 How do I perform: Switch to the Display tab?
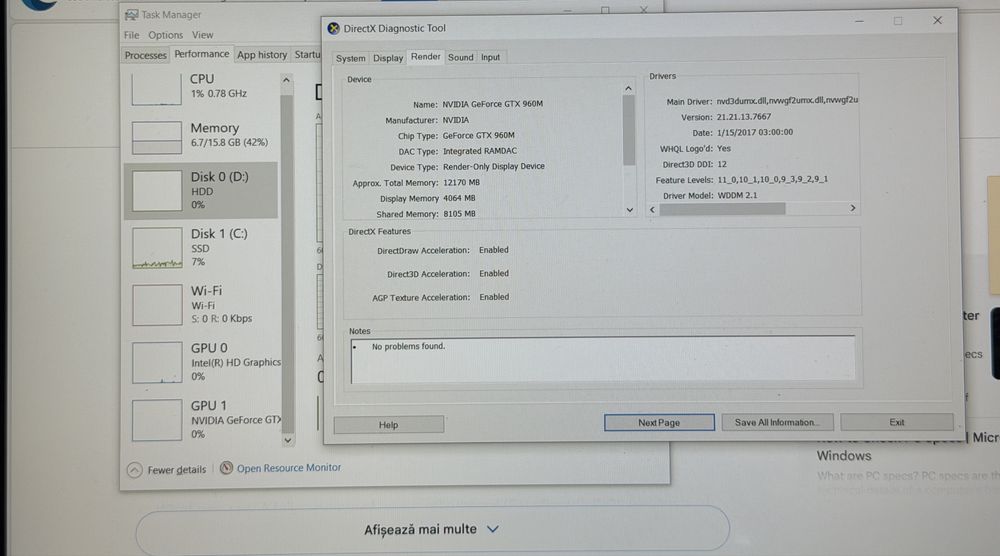pos(388,58)
